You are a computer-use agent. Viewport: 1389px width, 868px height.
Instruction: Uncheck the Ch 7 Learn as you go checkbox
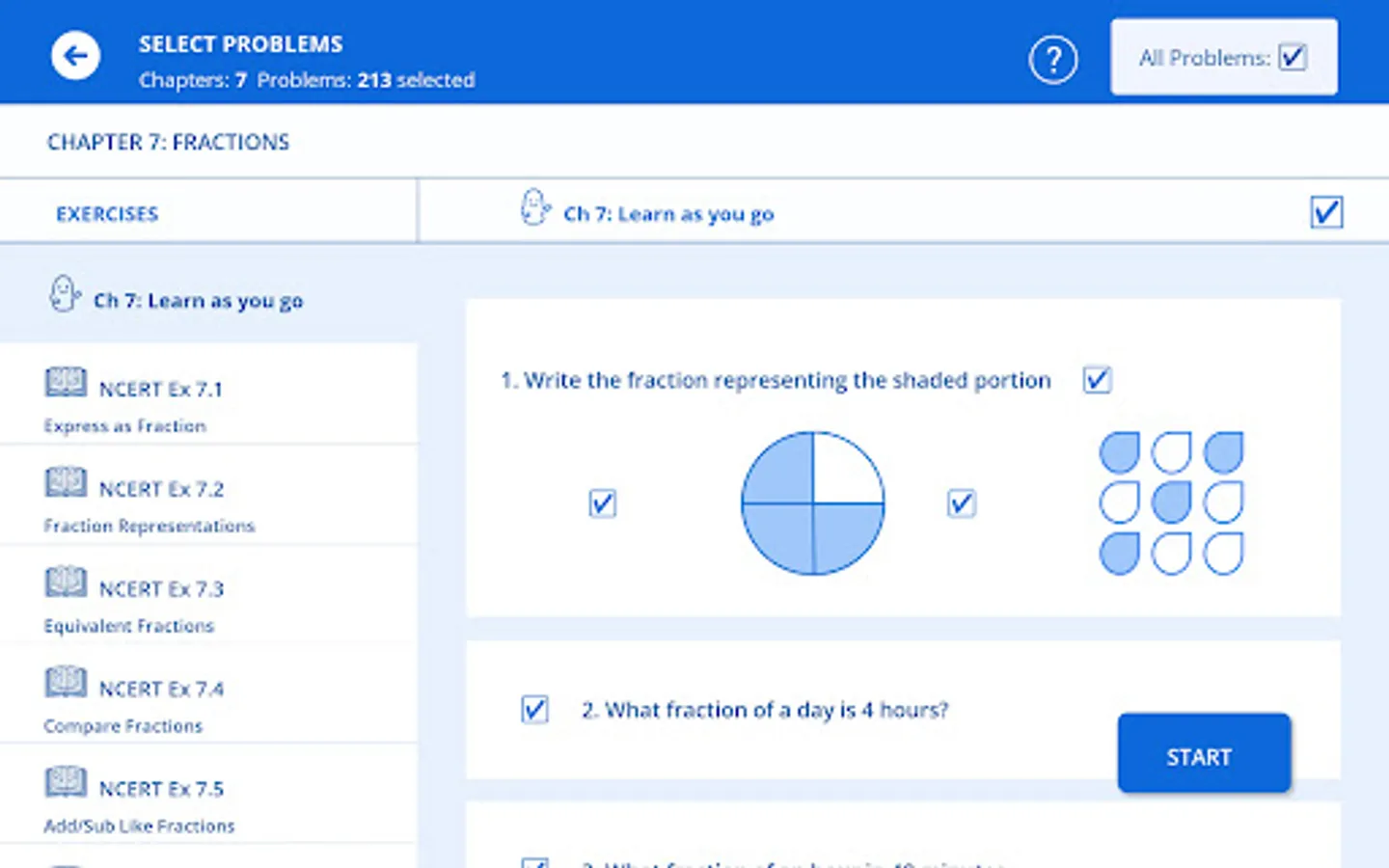click(x=1326, y=212)
